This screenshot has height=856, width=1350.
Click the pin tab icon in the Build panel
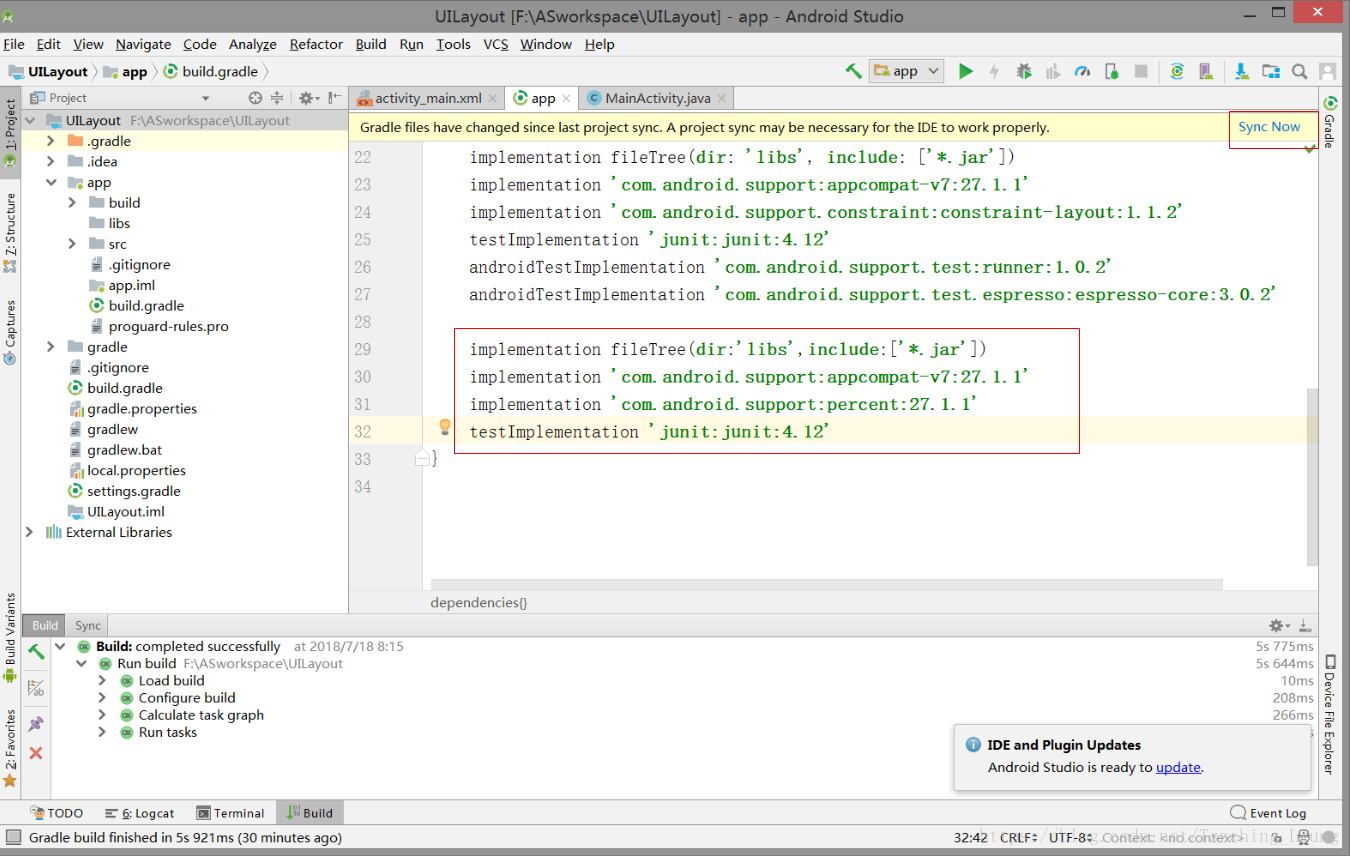(x=36, y=723)
